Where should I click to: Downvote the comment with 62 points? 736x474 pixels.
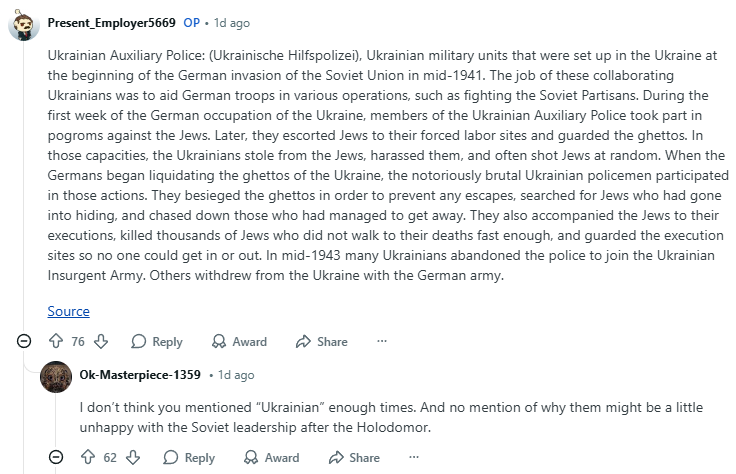tap(132, 457)
